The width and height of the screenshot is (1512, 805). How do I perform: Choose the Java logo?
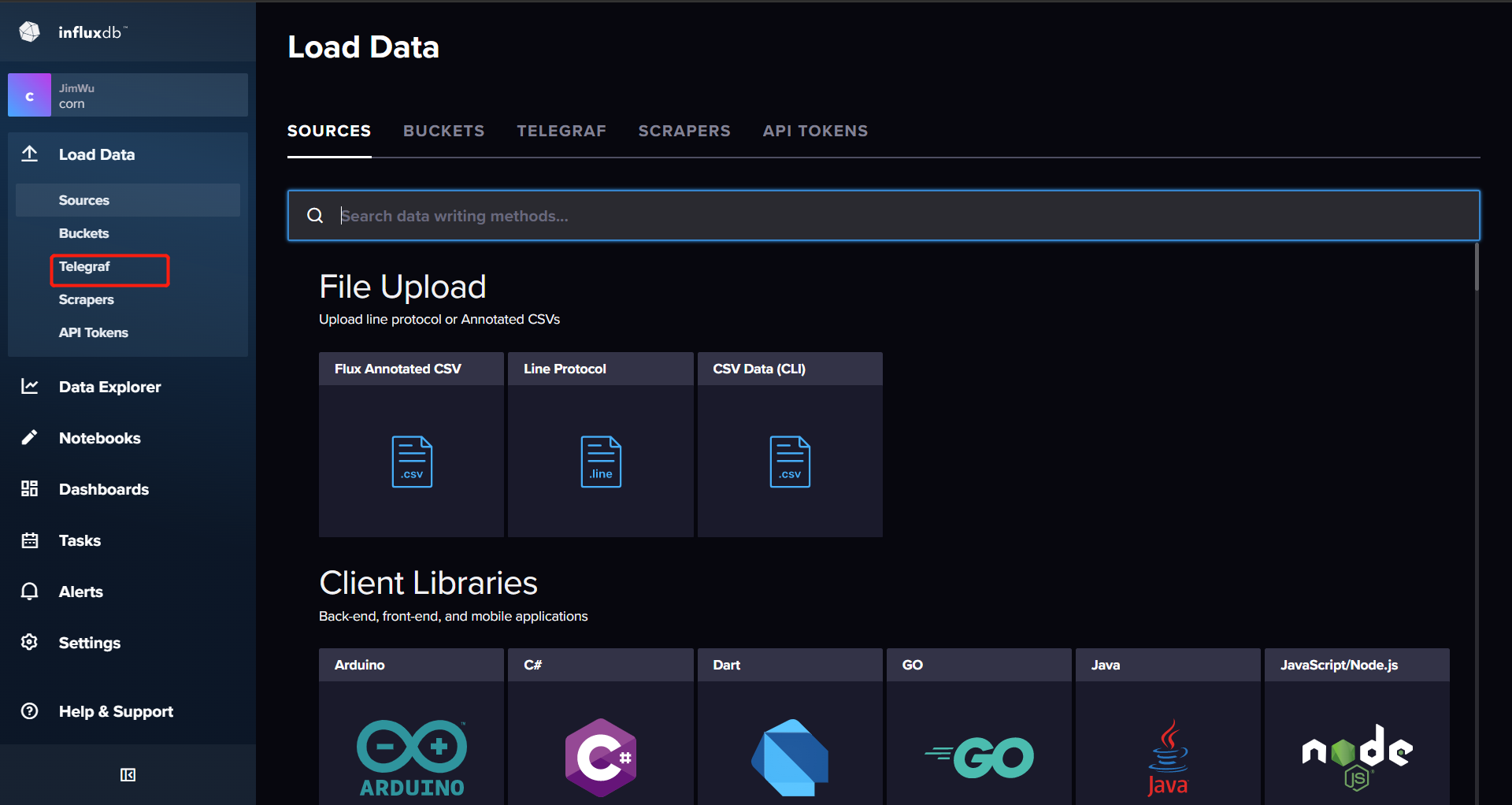pos(1168,758)
